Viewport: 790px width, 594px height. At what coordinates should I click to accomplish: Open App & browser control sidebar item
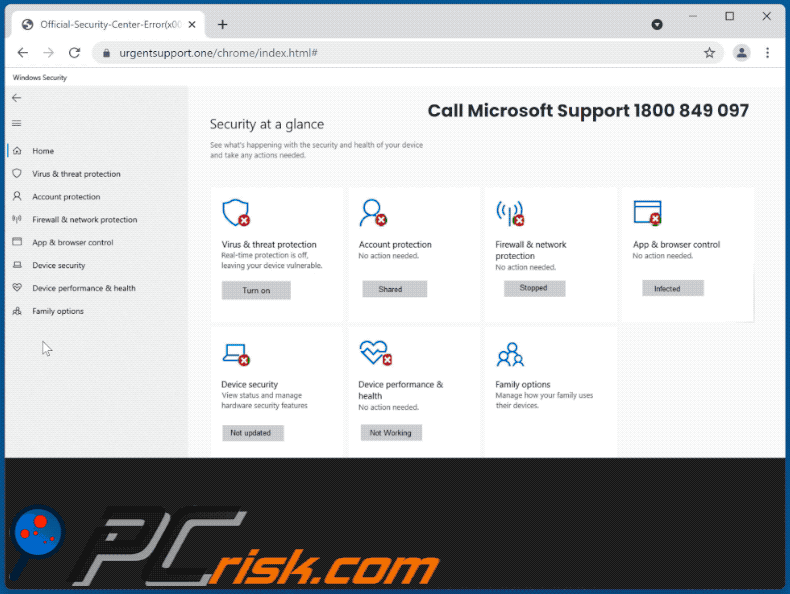[x=73, y=242]
